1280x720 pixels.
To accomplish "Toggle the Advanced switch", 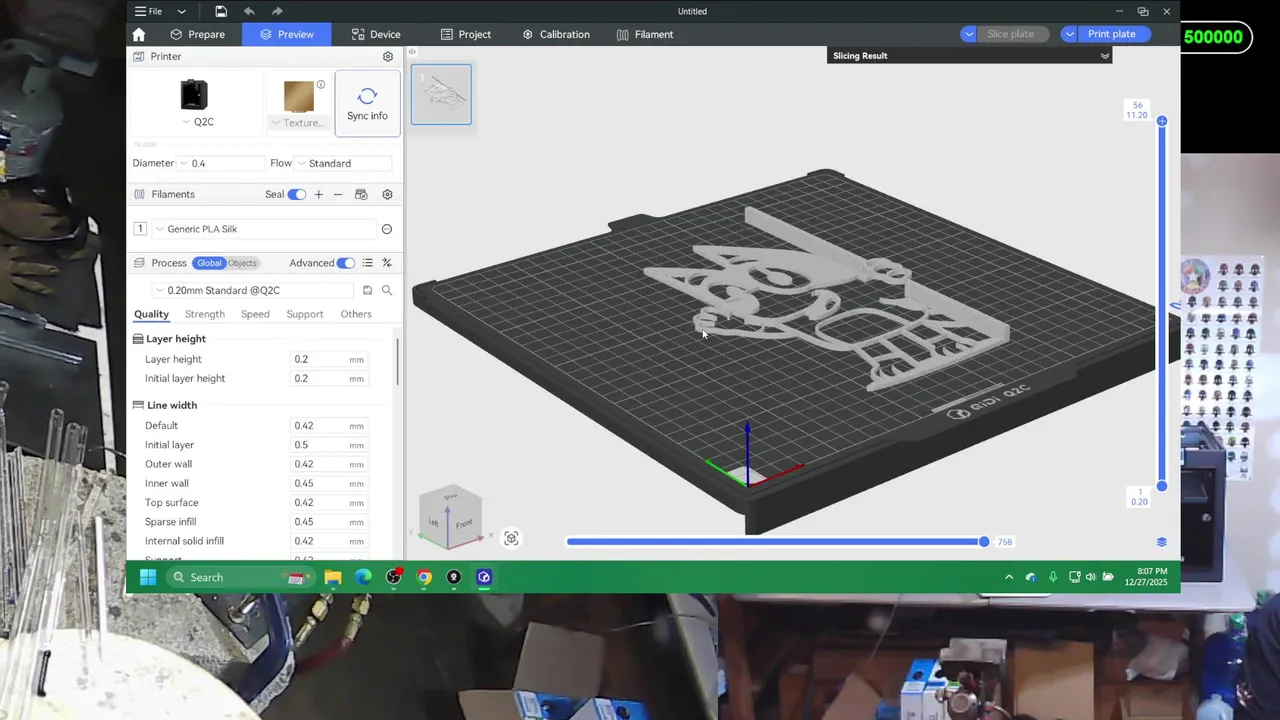I will tap(346, 263).
